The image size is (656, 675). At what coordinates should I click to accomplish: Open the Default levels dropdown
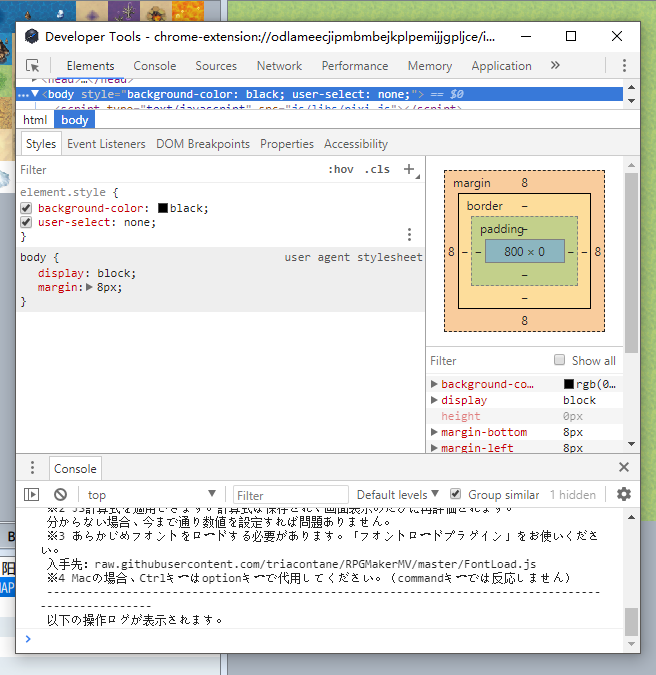click(397, 495)
